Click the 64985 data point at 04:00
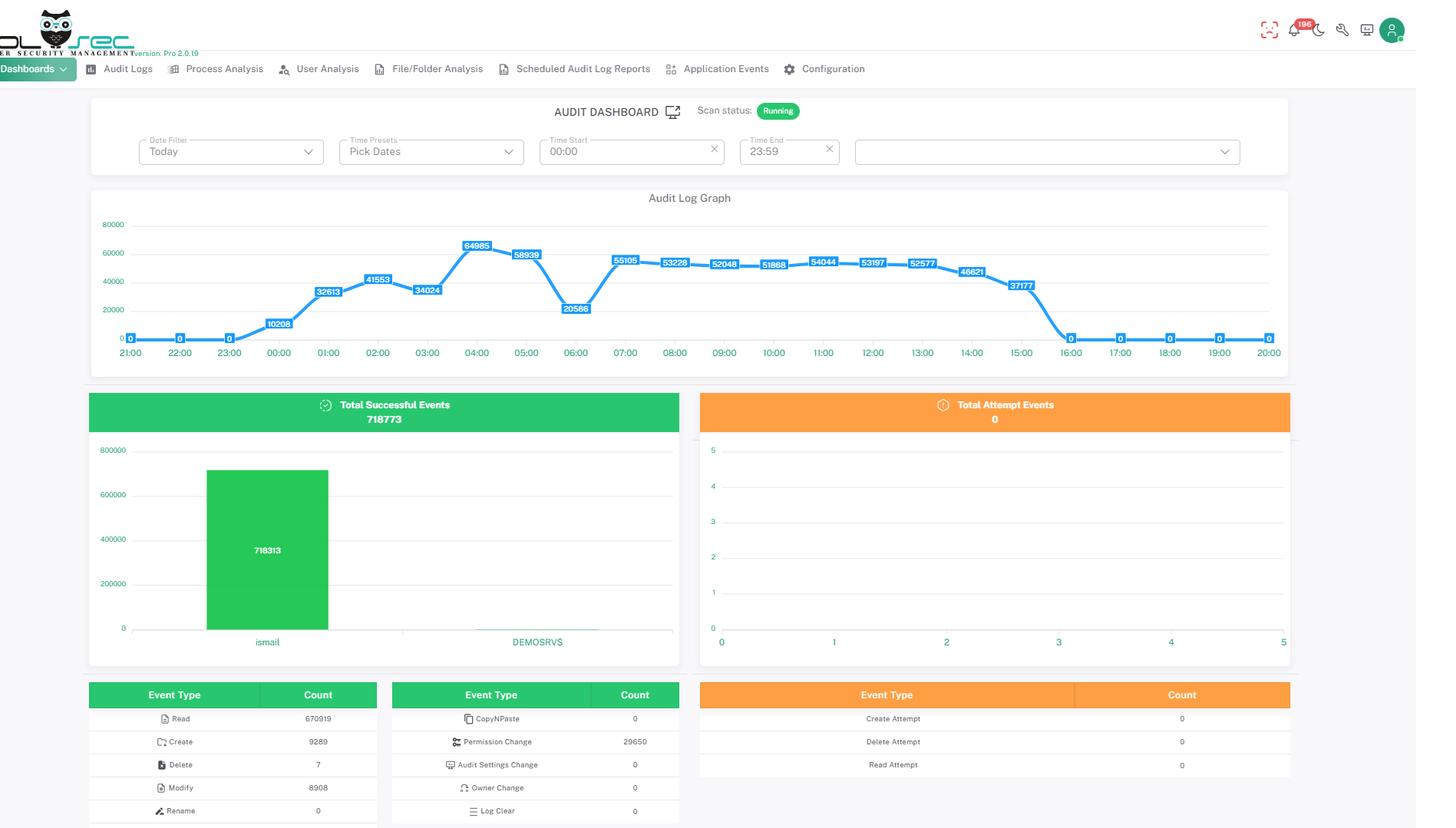1456x828 pixels. pos(477,246)
